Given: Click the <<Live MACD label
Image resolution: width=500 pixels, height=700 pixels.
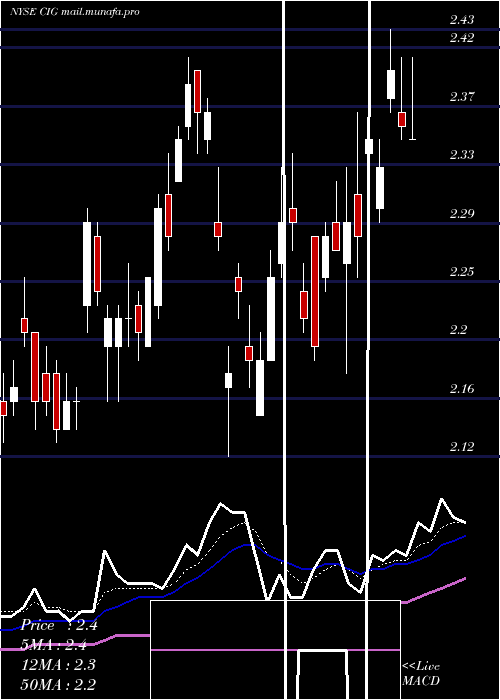Looking at the screenshot, I should (421, 673).
